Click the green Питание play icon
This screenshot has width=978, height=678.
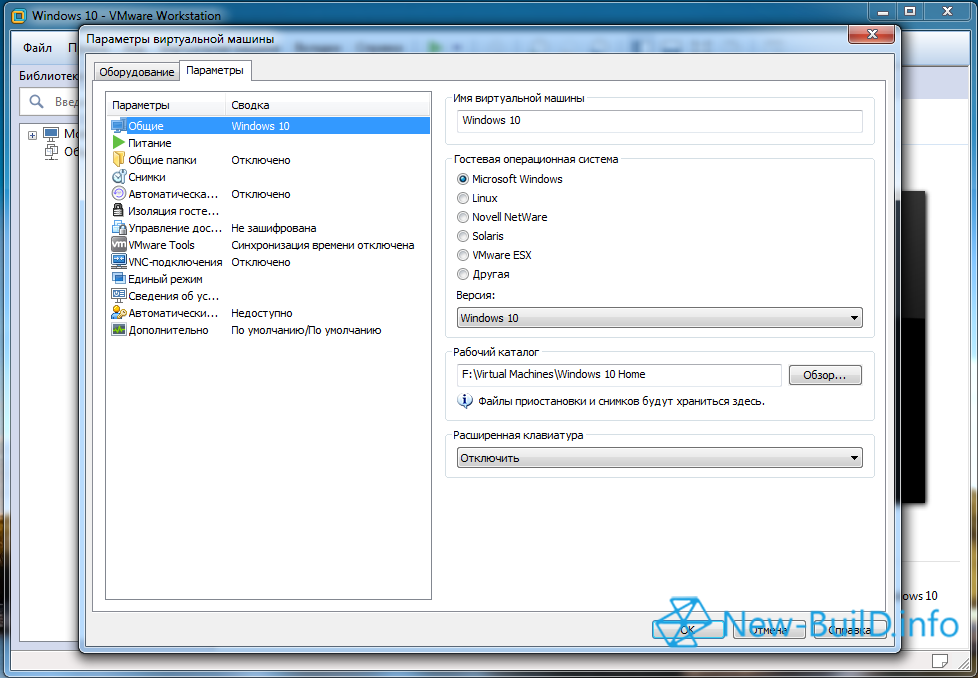coord(119,142)
